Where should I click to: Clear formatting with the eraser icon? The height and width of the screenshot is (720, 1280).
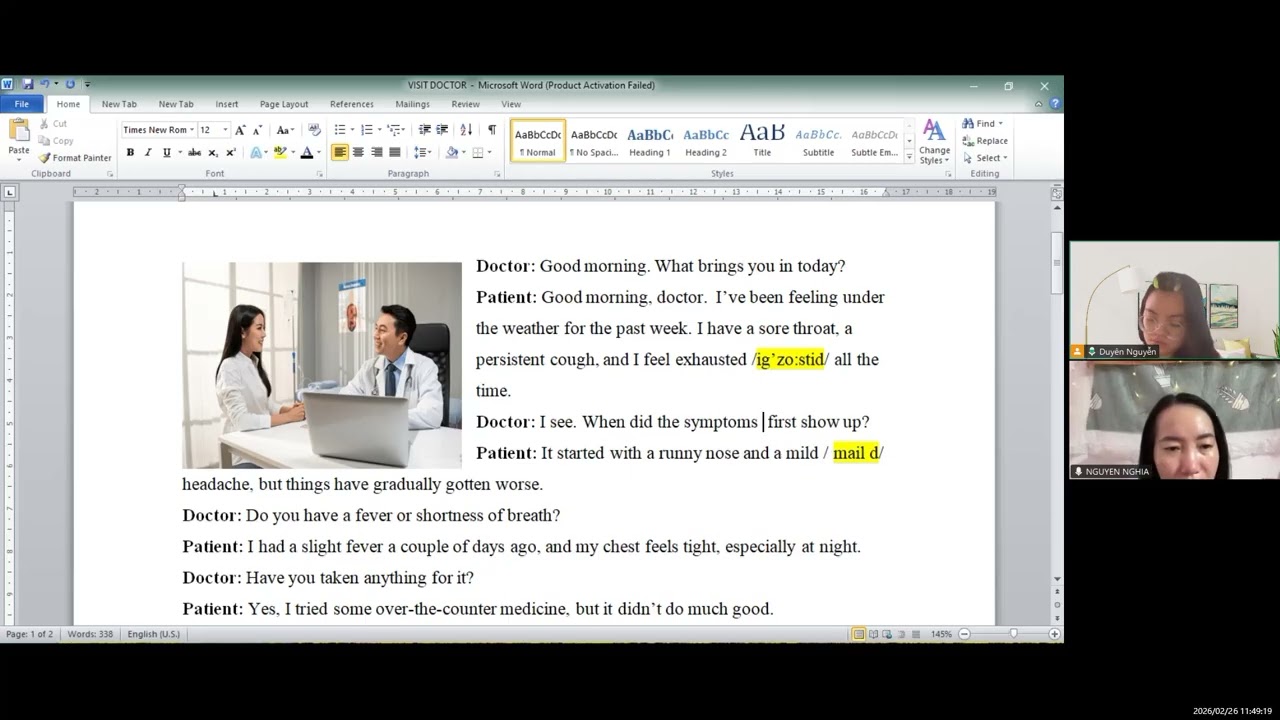click(314, 130)
